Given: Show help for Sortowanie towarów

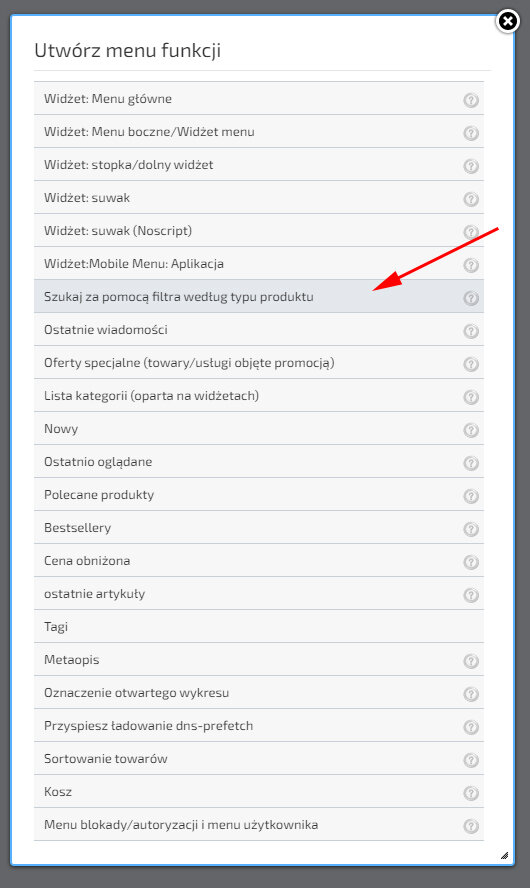Looking at the screenshot, I should [x=471, y=761].
